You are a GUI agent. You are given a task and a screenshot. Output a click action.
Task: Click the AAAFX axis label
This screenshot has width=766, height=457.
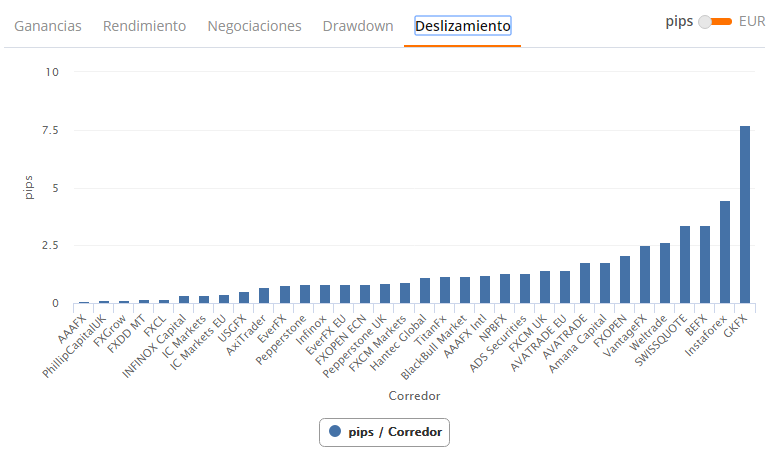pos(72,329)
